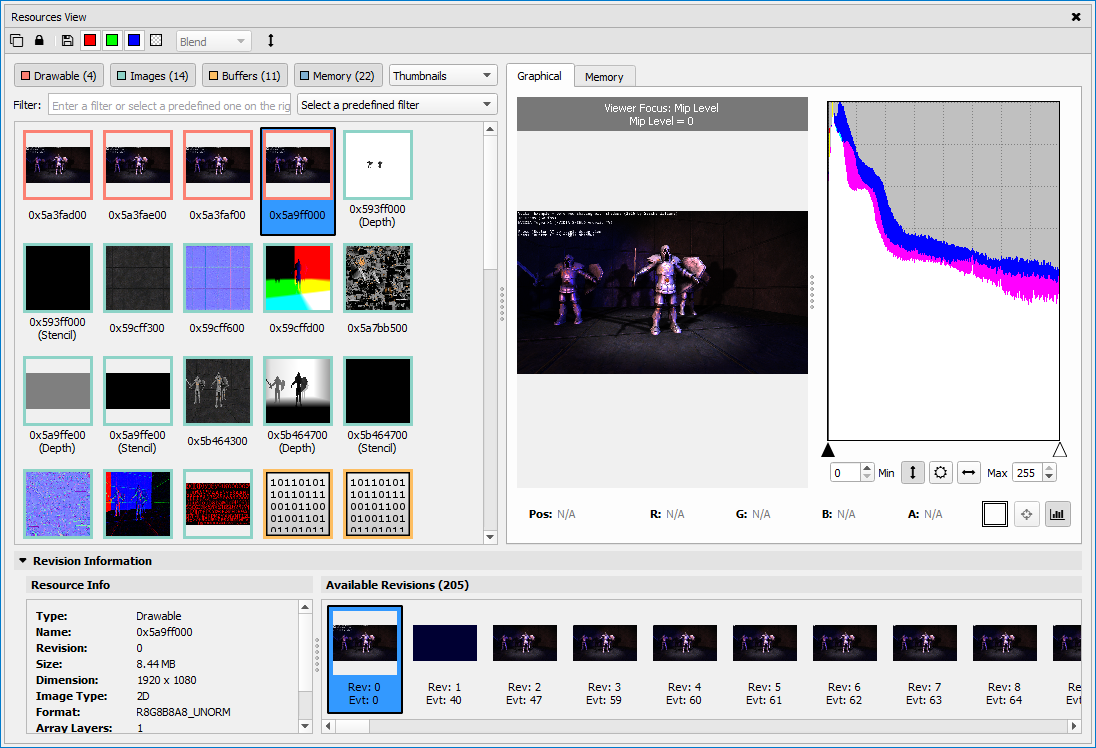The image size is (1096, 748).
Task: Click the crosshair target button
Action: pos(1026,514)
